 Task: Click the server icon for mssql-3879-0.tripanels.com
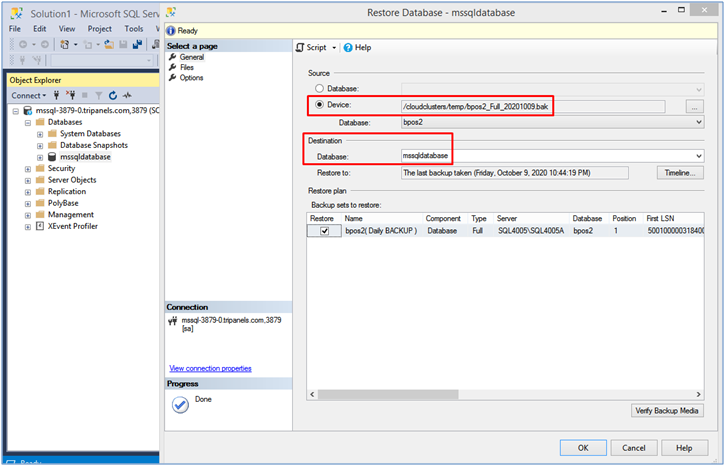(x=27, y=111)
